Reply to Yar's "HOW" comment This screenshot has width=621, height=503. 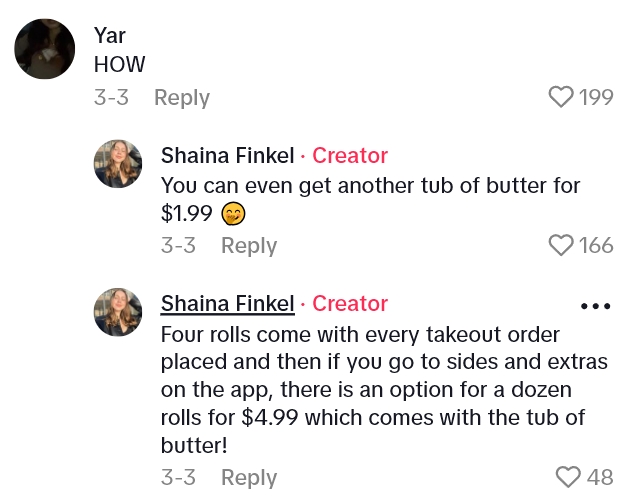(x=181, y=98)
